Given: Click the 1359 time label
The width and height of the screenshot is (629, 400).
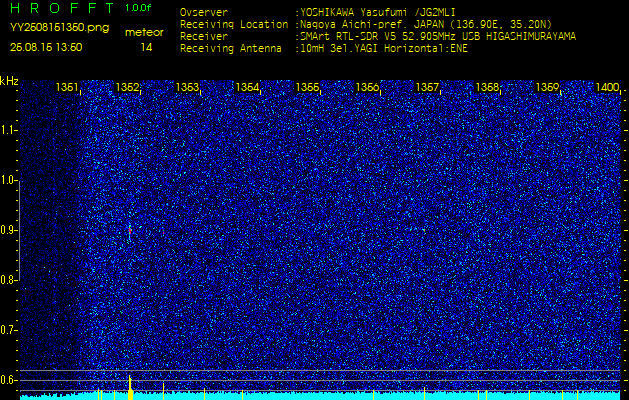Looking at the screenshot, I should pos(548,87).
